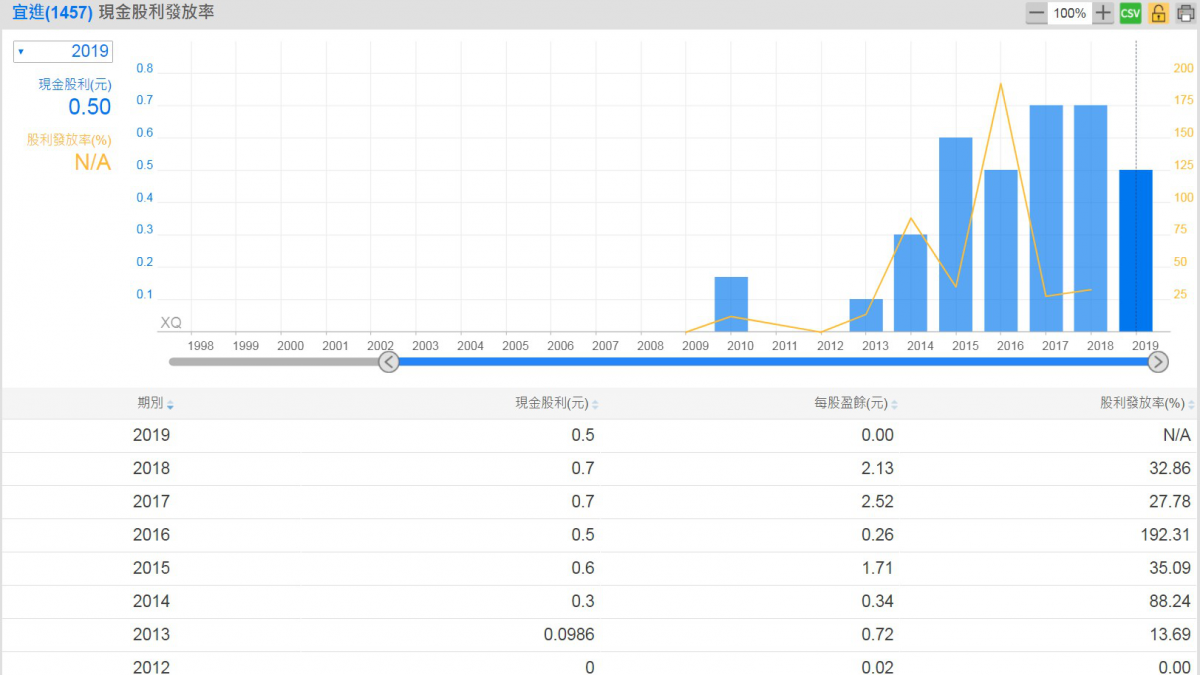
Task: Sort by 現金股利(元) column header
Action: coord(557,403)
